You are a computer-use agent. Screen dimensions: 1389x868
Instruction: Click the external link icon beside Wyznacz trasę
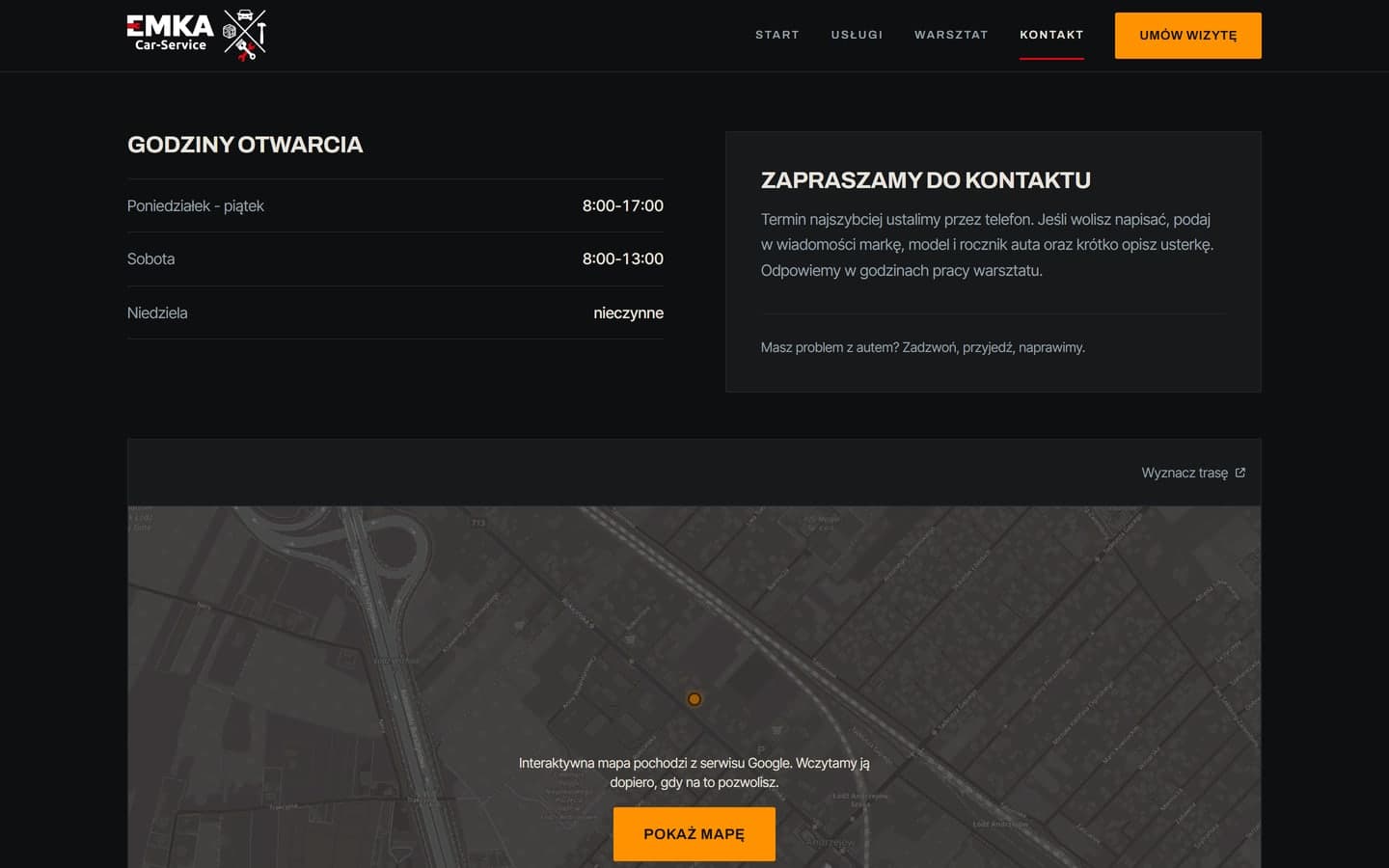click(1240, 473)
